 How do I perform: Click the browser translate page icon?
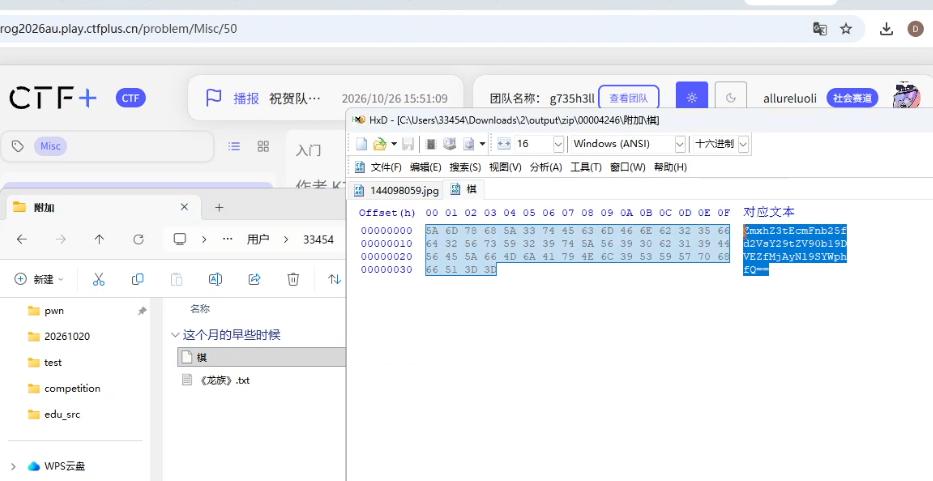click(820, 29)
